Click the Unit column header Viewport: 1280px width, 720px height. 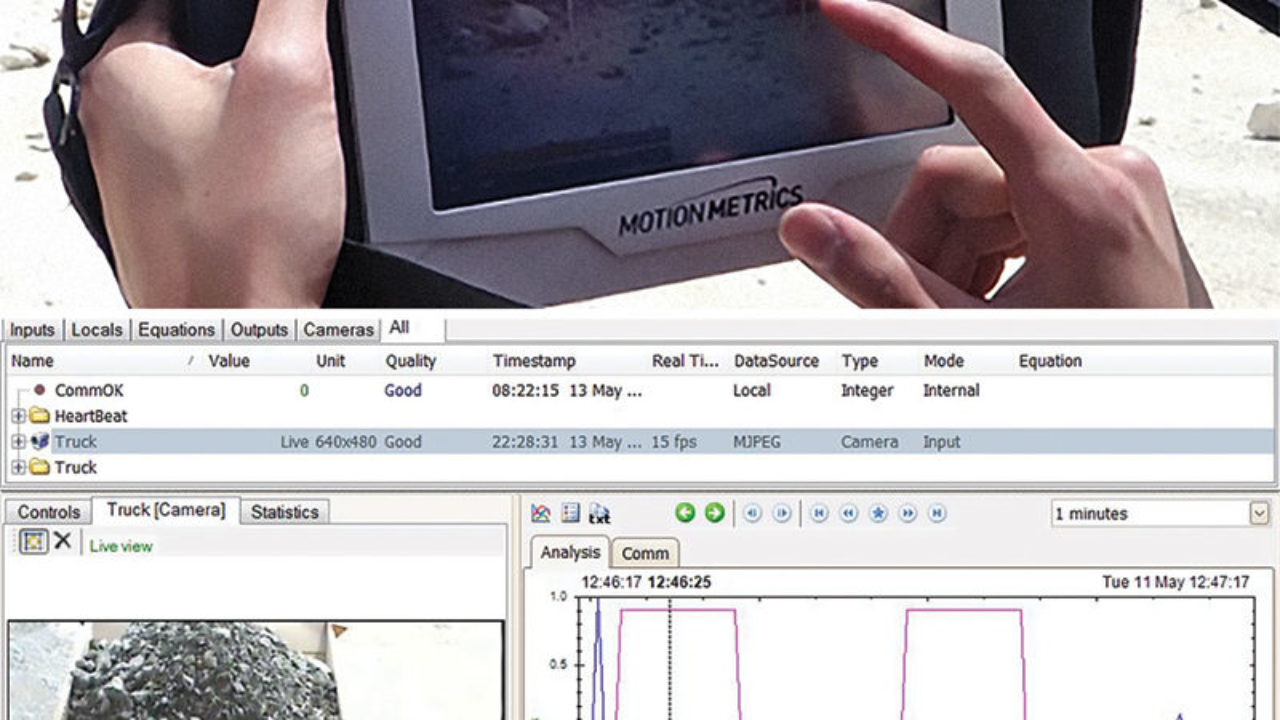point(330,361)
